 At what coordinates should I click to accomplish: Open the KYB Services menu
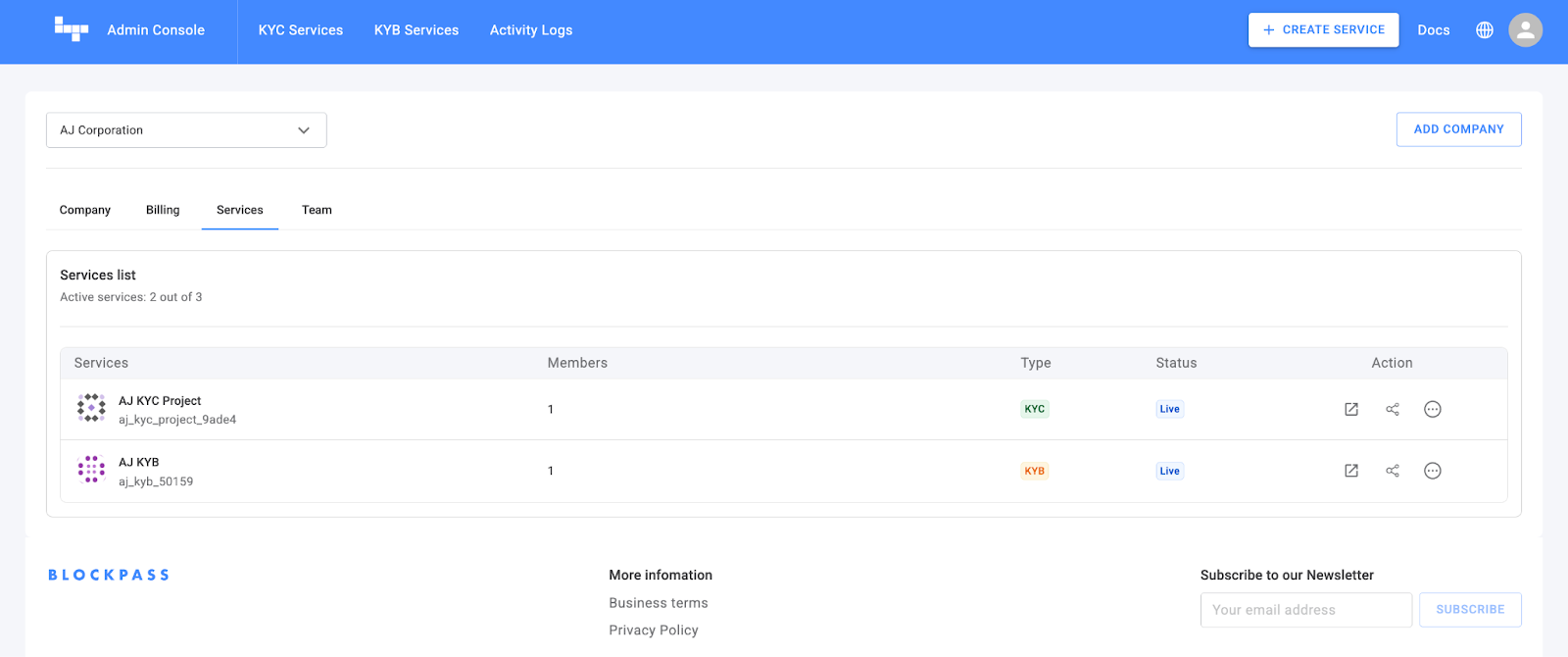point(416,30)
